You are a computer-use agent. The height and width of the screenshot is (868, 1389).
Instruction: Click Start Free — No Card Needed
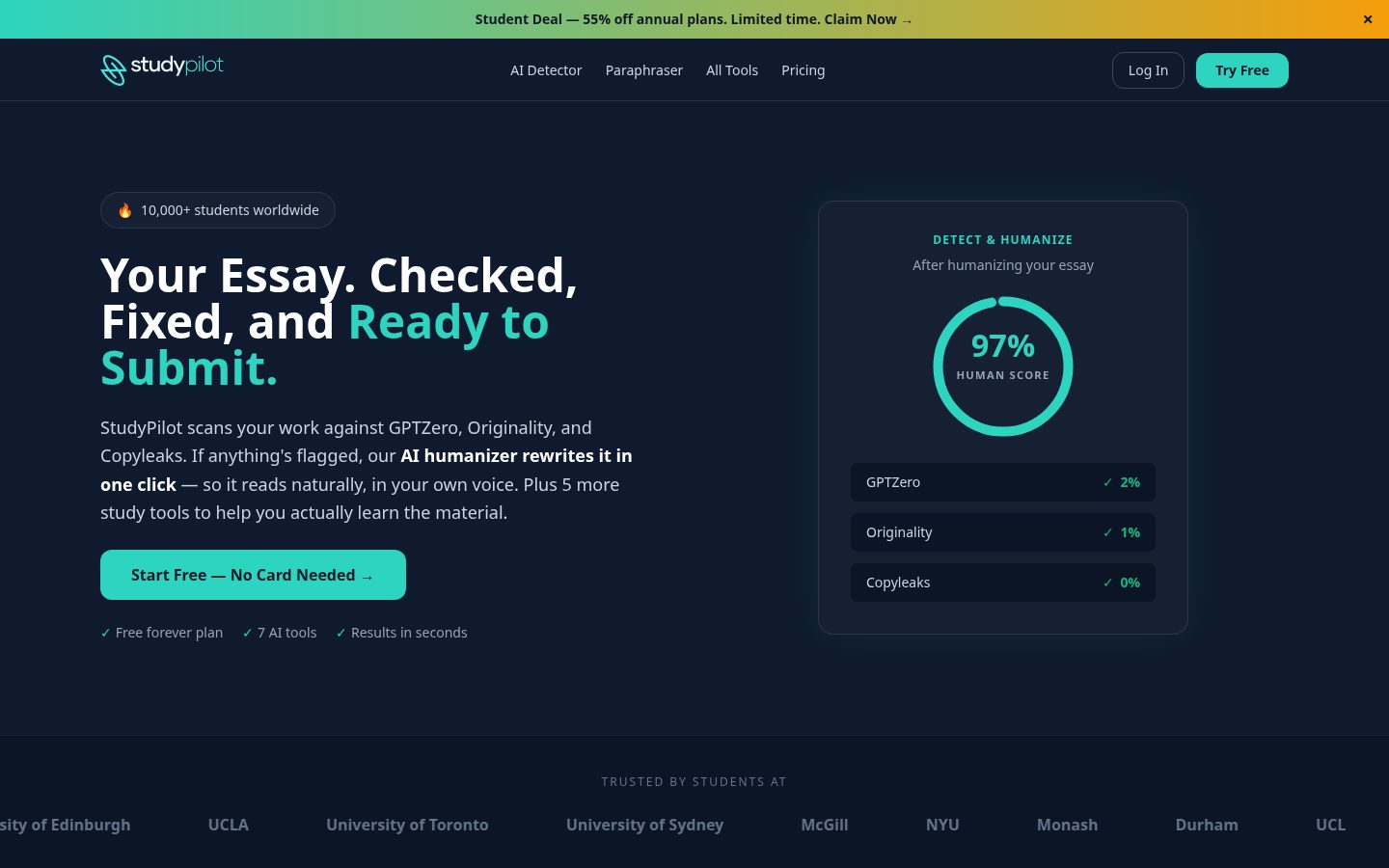(253, 575)
